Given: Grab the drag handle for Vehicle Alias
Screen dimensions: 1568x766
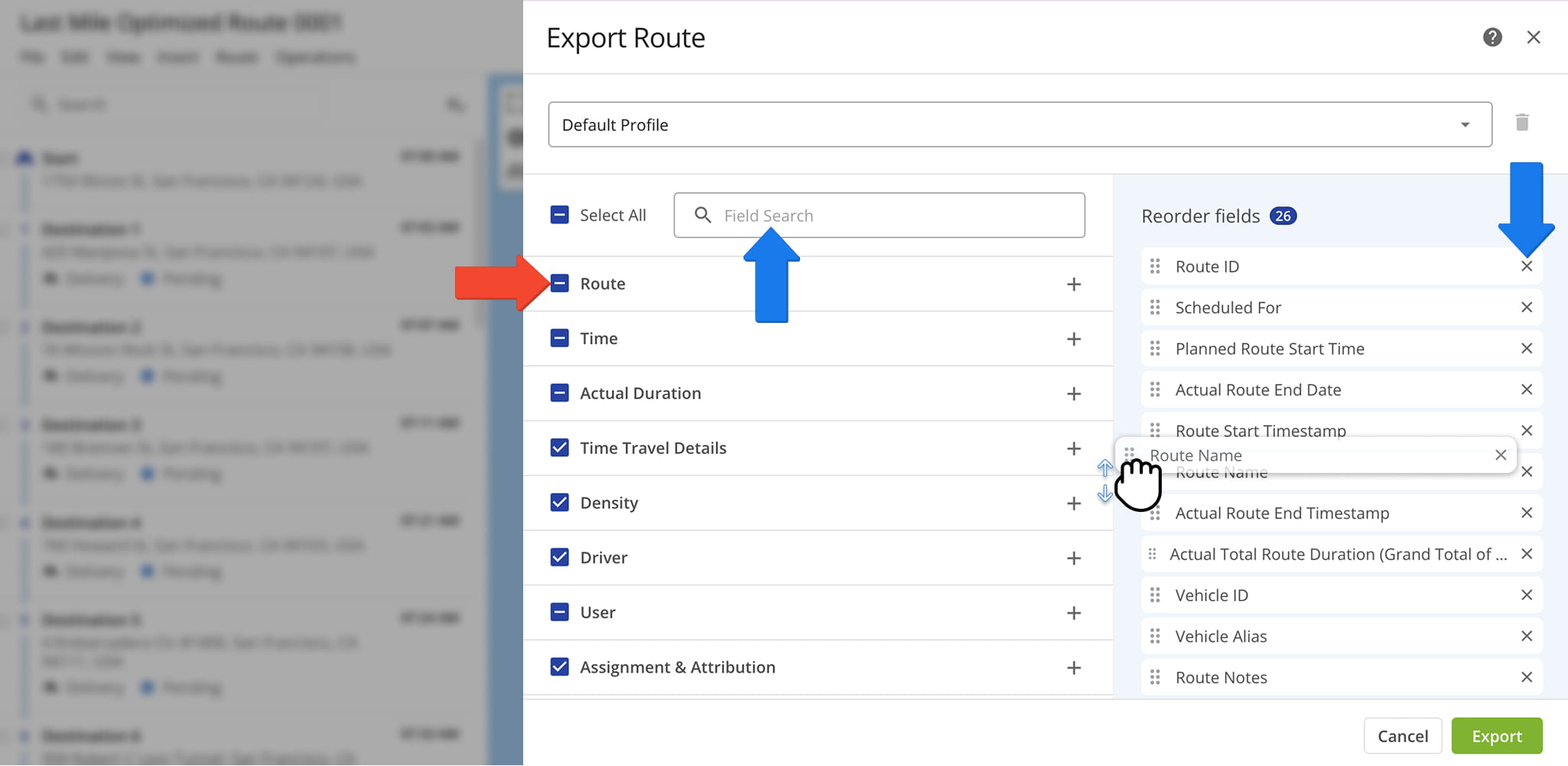Looking at the screenshot, I should tap(1155, 637).
